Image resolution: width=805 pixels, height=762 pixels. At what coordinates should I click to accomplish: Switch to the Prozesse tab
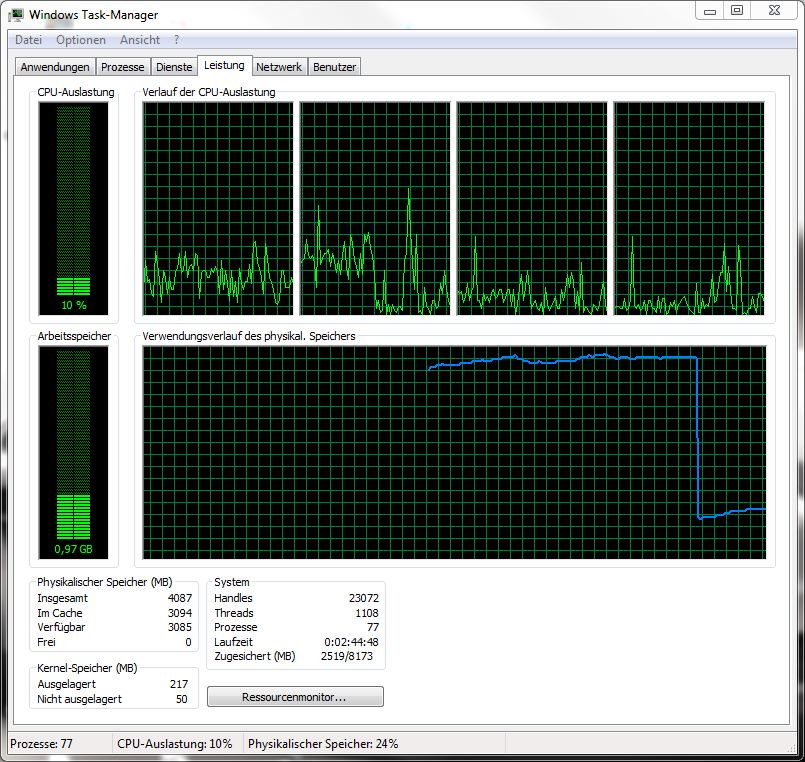click(x=123, y=67)
